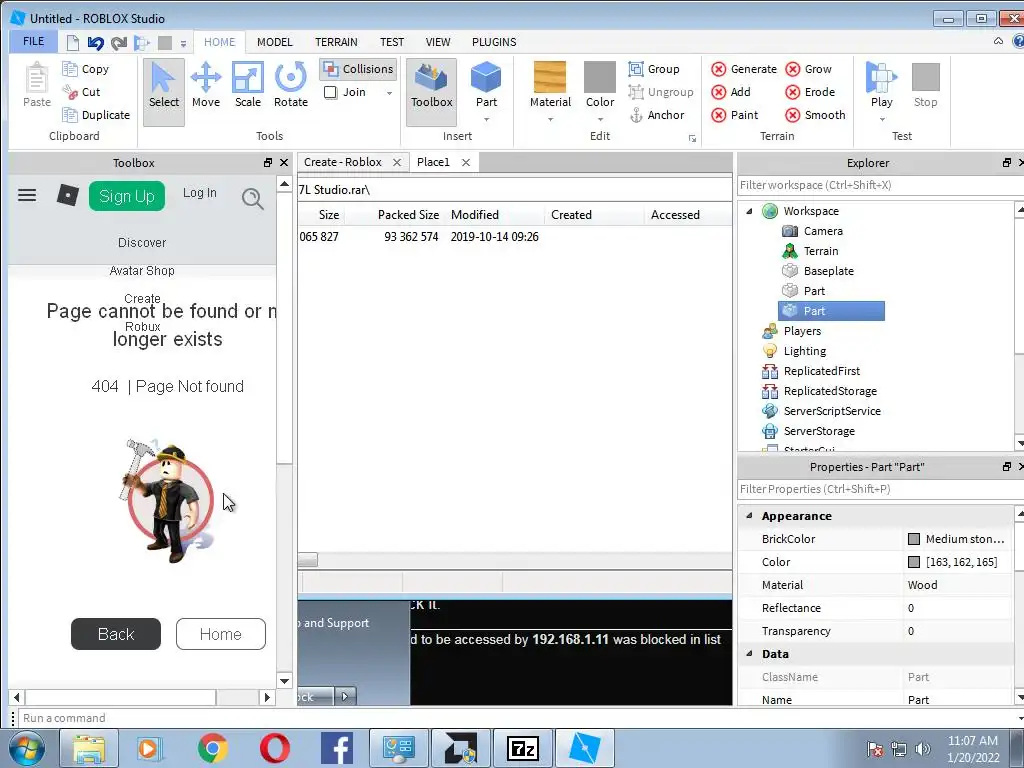Toggle Anchor for the part

656,115
